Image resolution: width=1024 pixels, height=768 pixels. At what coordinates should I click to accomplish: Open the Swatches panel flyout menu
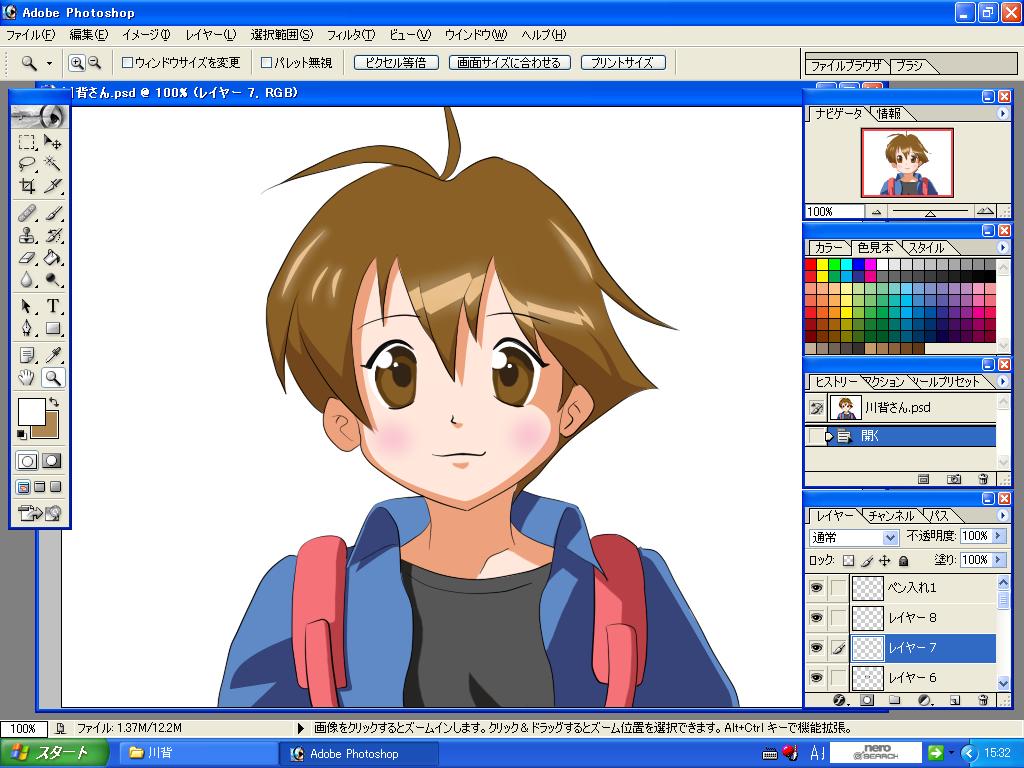point(1003,248)
